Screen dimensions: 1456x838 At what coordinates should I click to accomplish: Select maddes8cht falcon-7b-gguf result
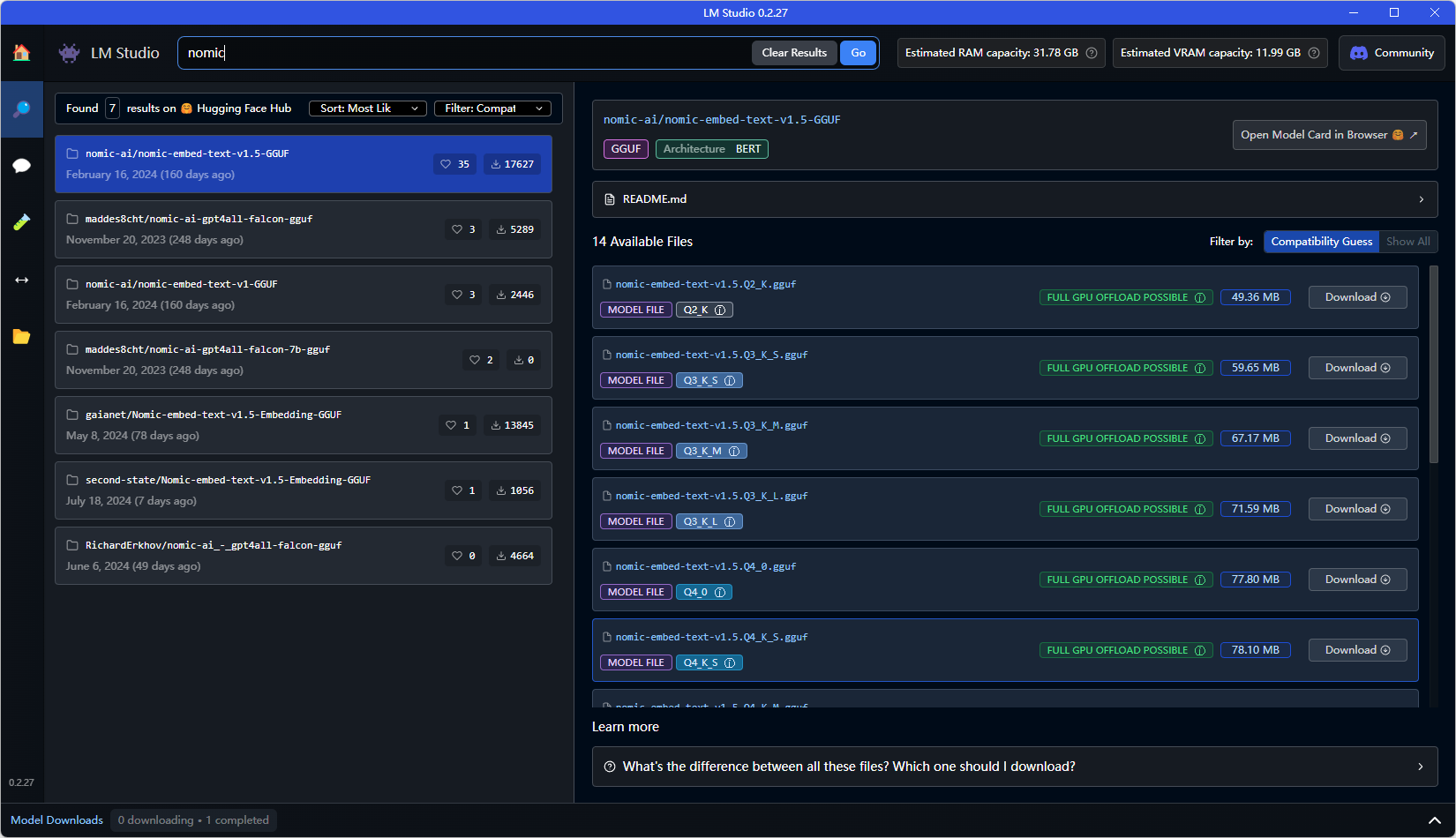coord(304,360)
